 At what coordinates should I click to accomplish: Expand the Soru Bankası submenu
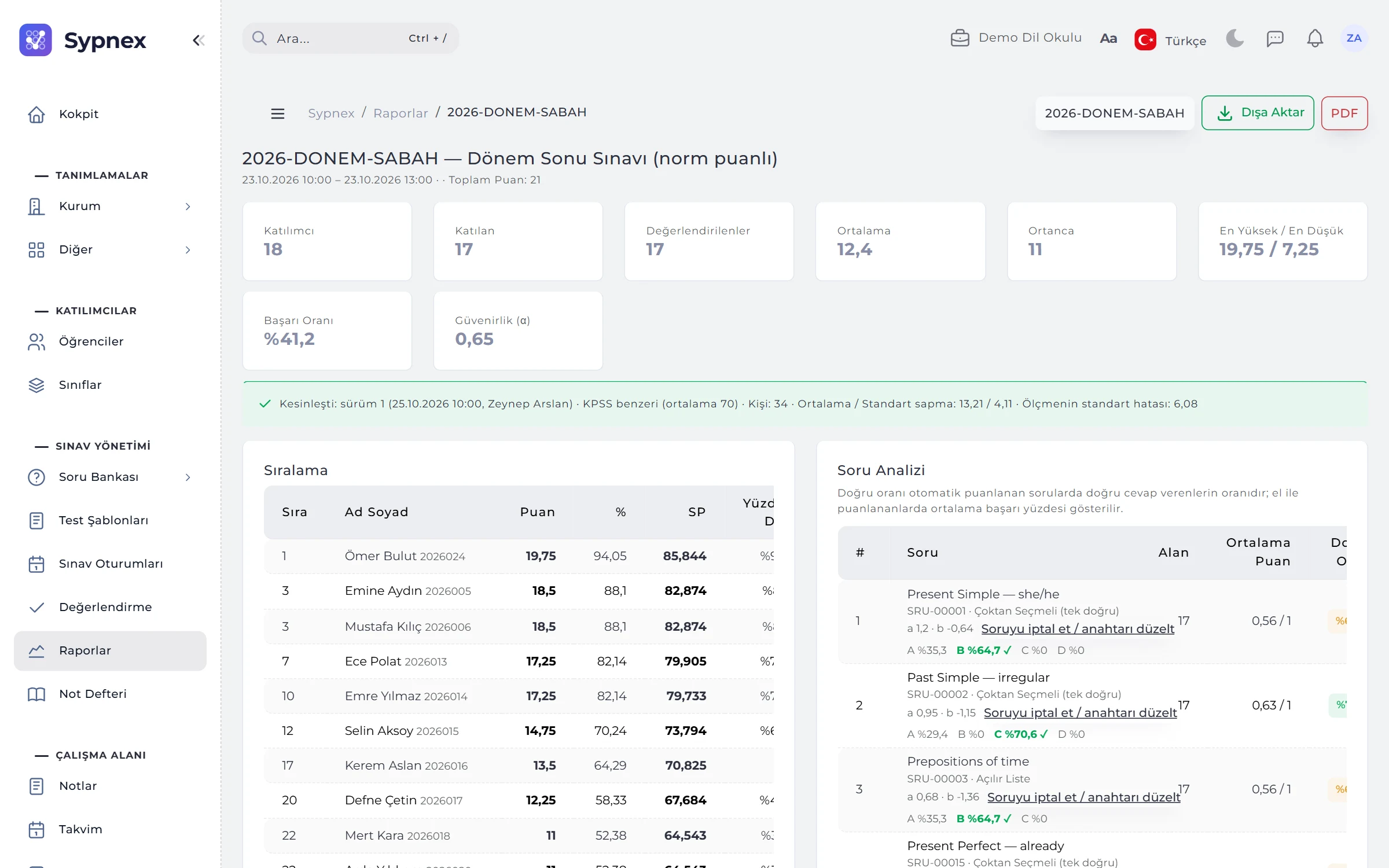[x=110, y=477]
